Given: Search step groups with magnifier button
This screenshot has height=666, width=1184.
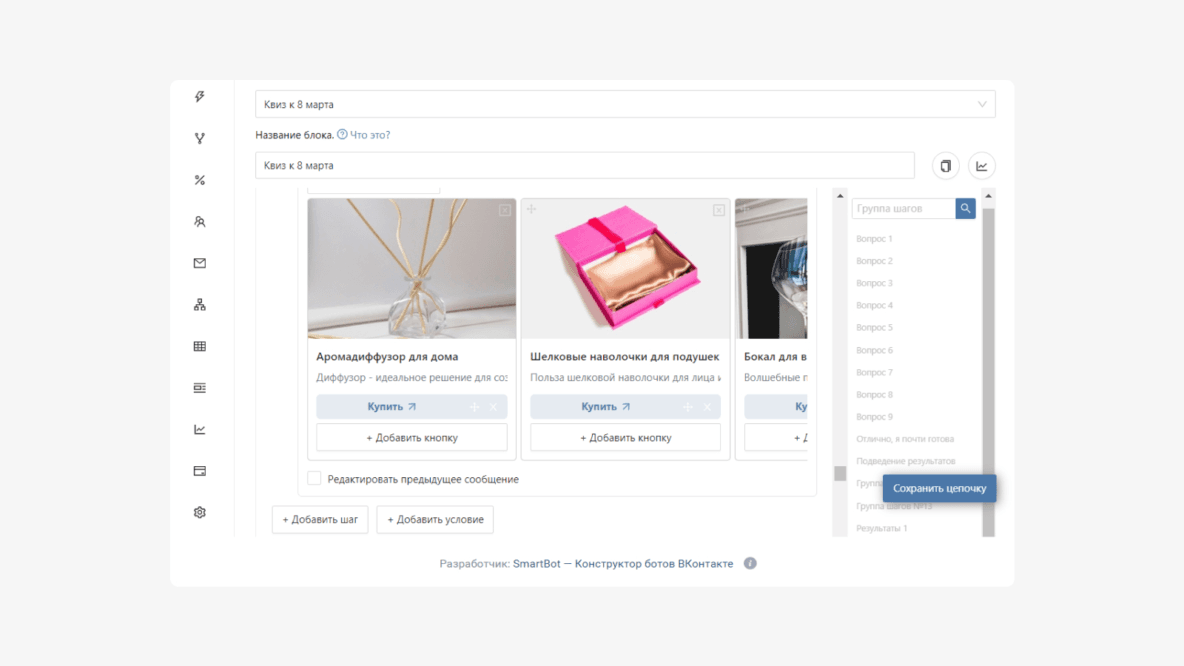Looking at the screenshot, I should coord(965,208).
